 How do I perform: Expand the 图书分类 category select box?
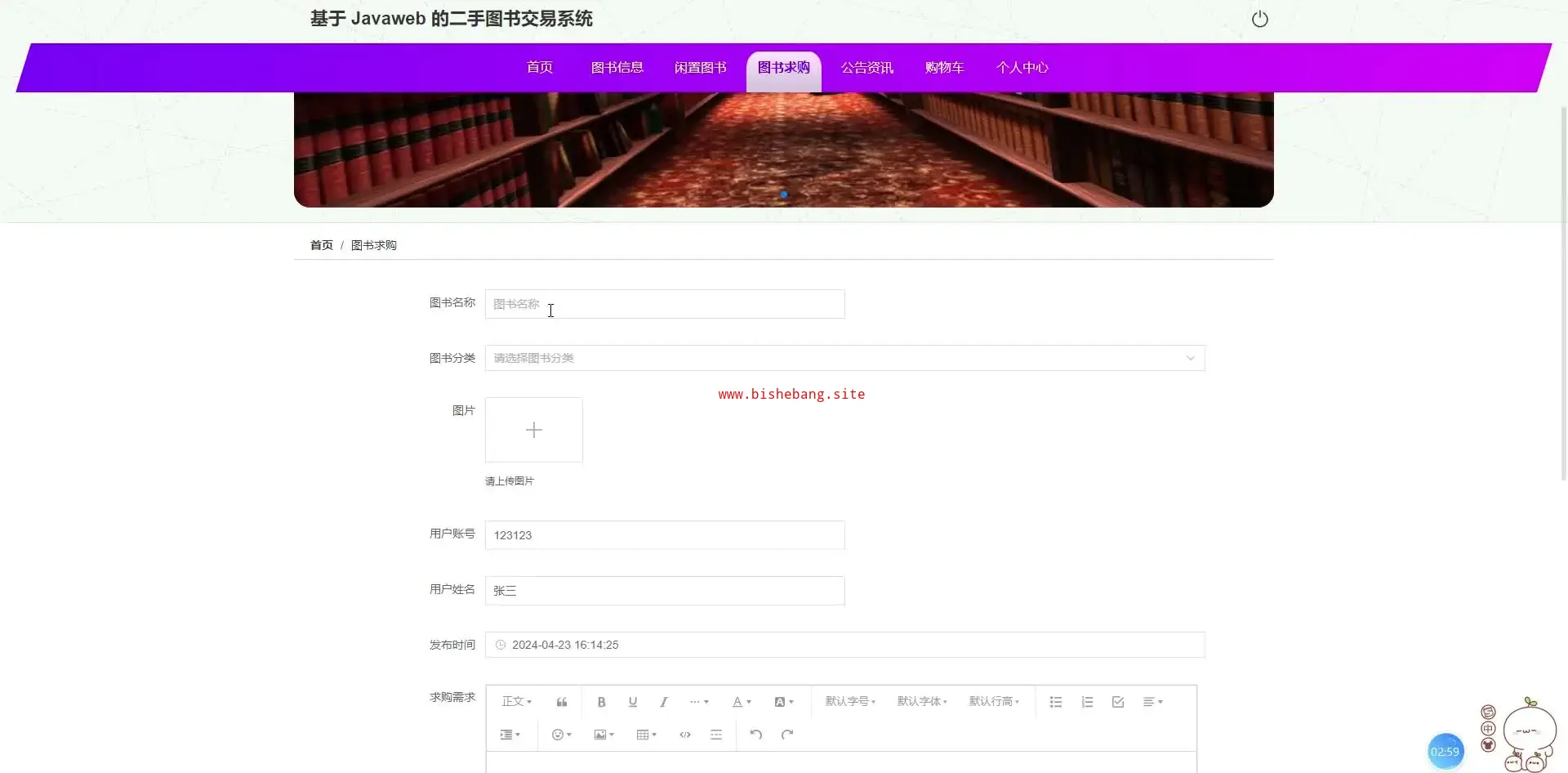[845, 358]
